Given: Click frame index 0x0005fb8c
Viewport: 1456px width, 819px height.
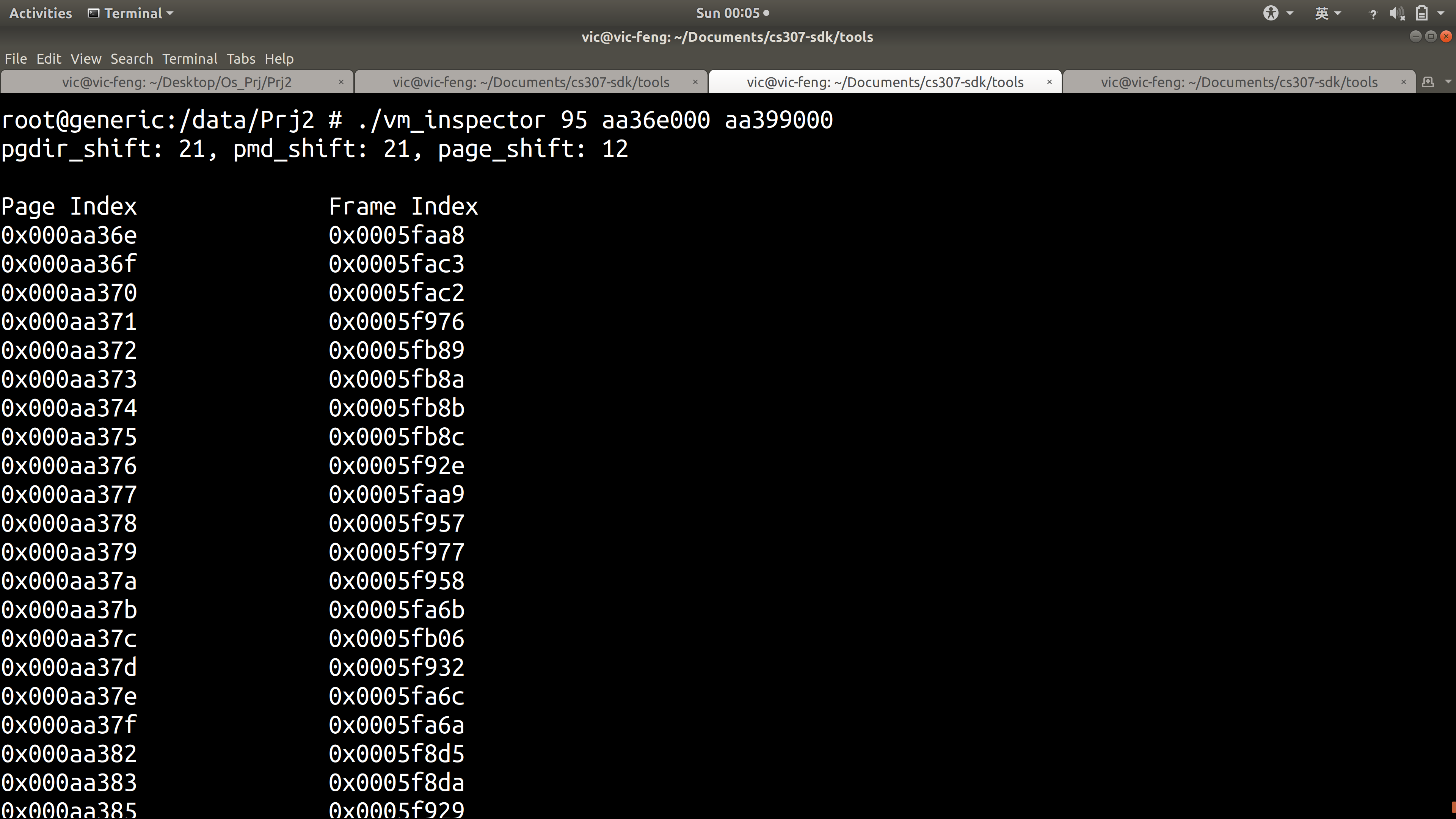Looking at the screenshot, I should tap(397, 437).
